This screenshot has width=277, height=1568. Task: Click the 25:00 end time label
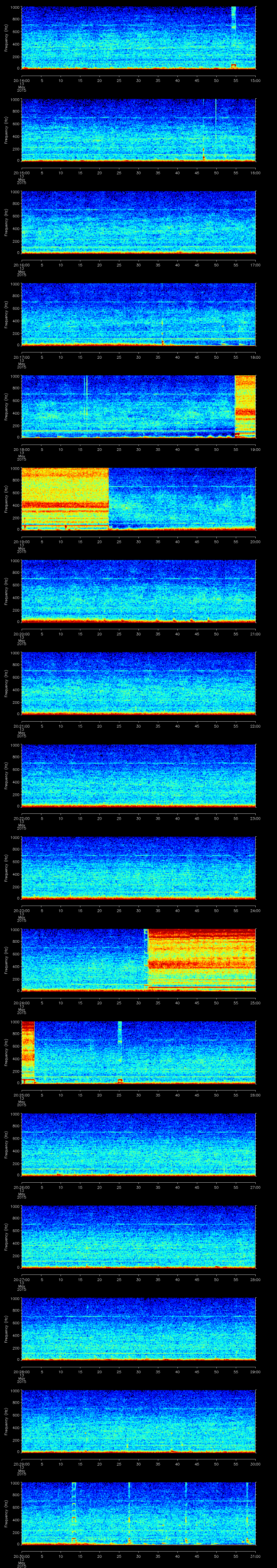255,1003
